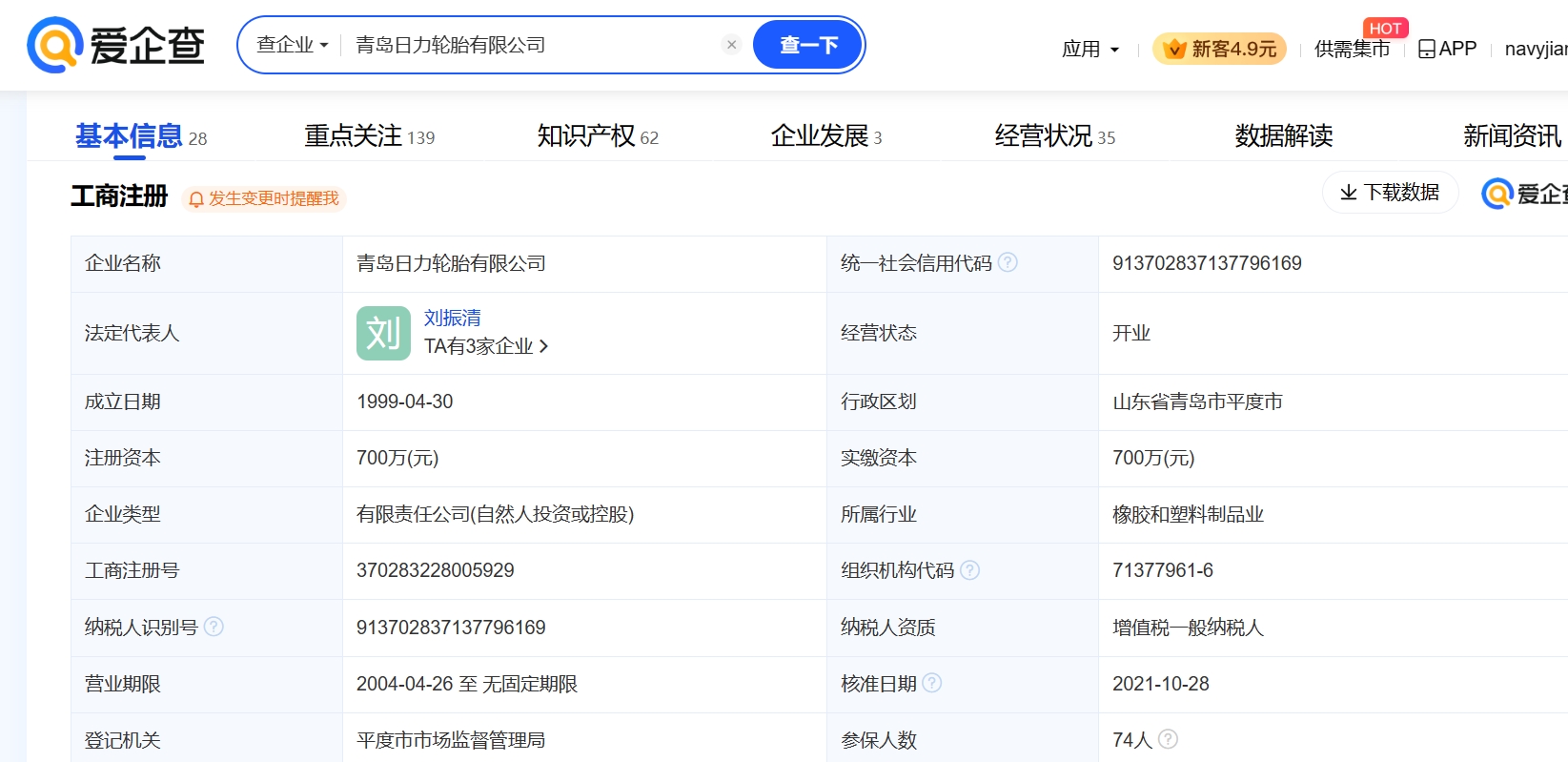
Task: Switch to the 经营状况 tab
Action: [x=1055, y=136]
